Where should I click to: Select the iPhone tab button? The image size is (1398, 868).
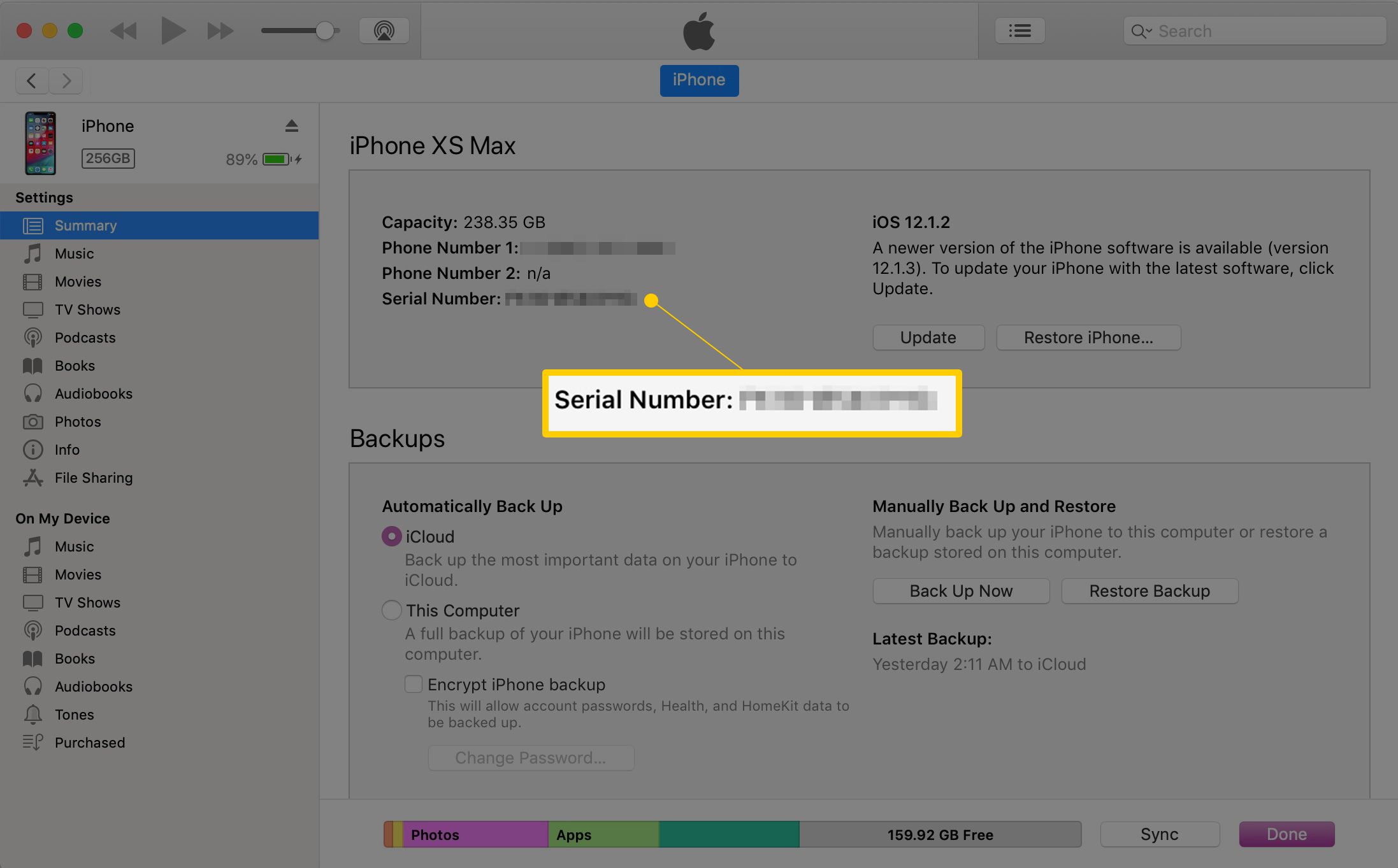pyautogui.click(x=699, y=80)
